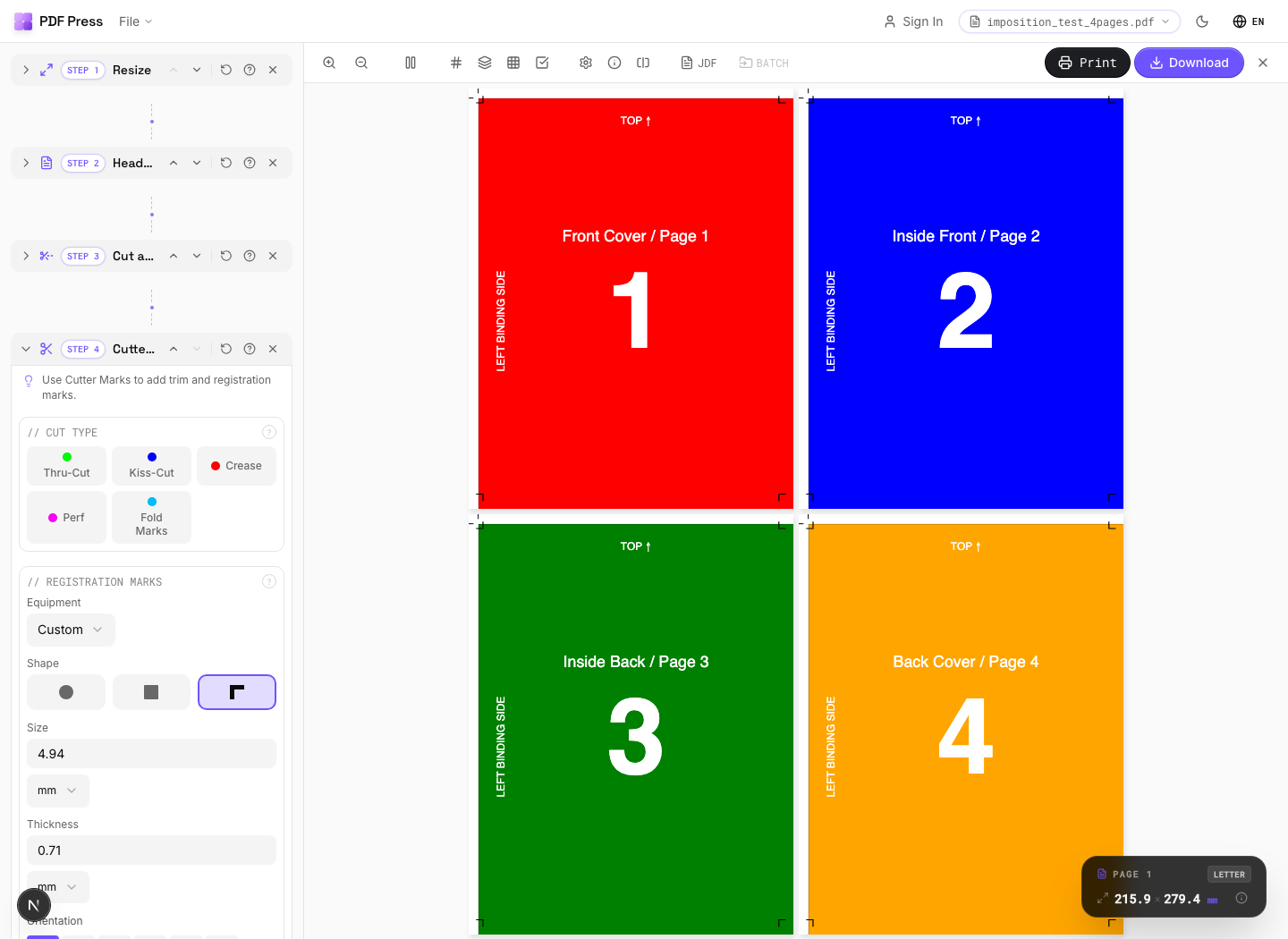Open the EN language selector
The image size is (1288, 939).
click(x=1249, y=21)
